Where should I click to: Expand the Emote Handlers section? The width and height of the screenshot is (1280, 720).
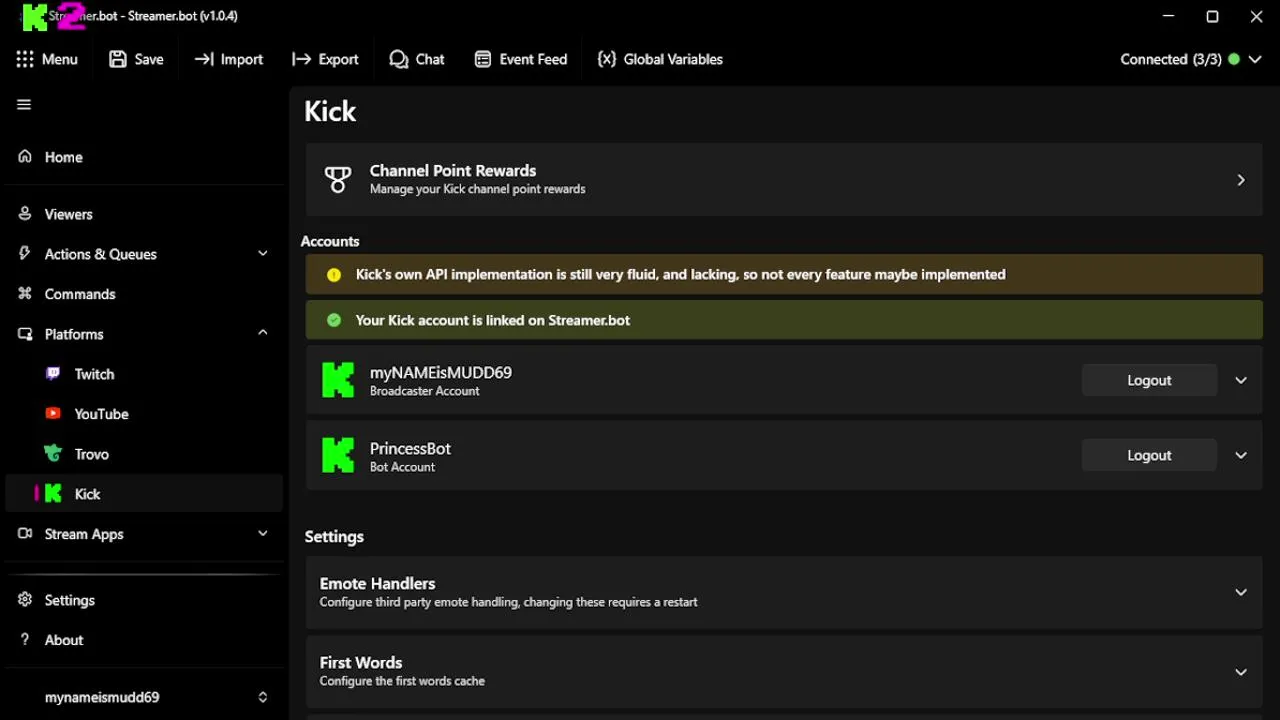tap(1240, 592)
